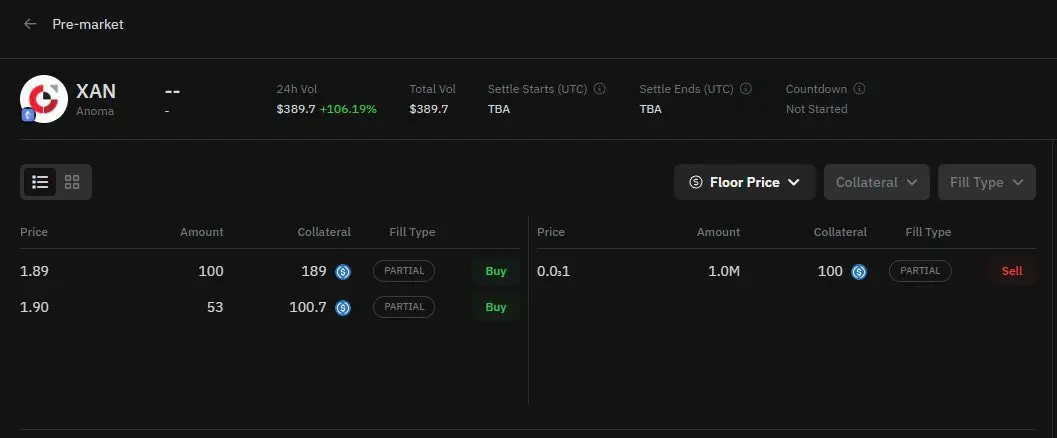Screen dimensions: 1057x438
Task: Click info icon beside Countdown
Action: 859,89
